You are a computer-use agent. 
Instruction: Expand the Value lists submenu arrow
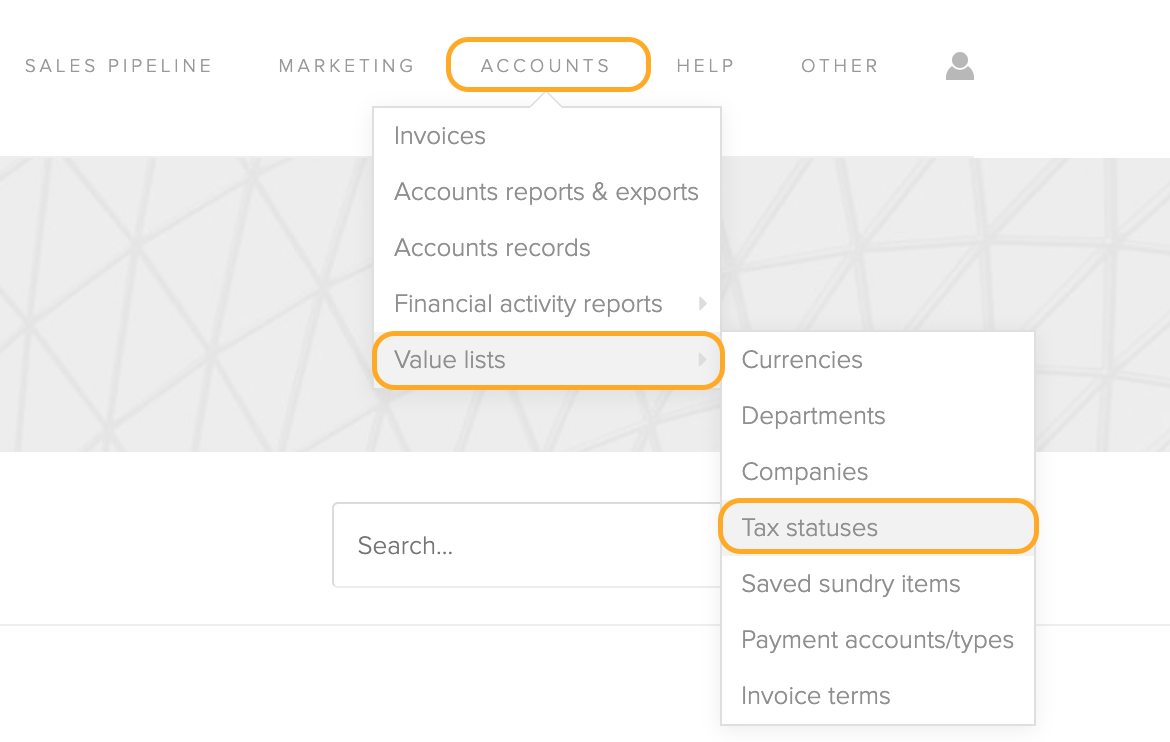coord(702,360)
